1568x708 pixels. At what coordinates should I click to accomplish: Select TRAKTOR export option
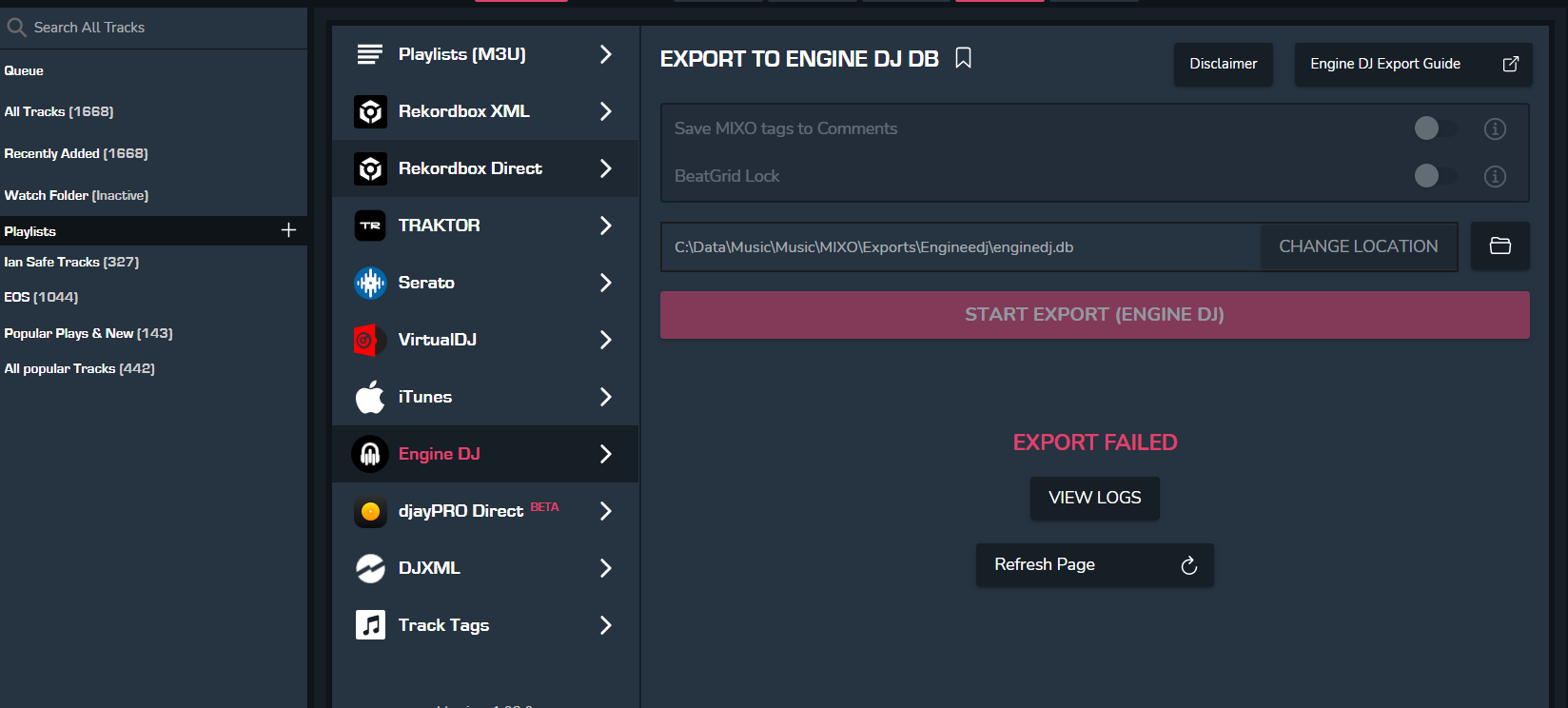pos(485,226)
